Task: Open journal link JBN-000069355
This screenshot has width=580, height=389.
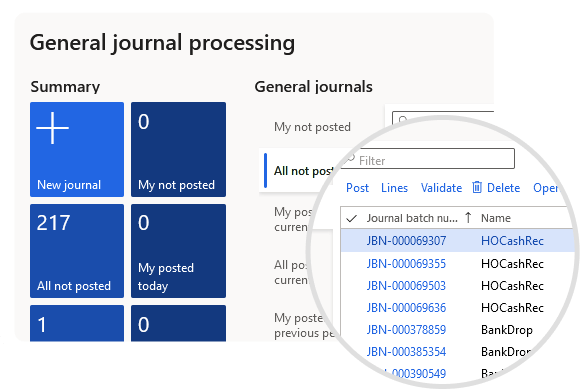Action: tap(406, 264)
